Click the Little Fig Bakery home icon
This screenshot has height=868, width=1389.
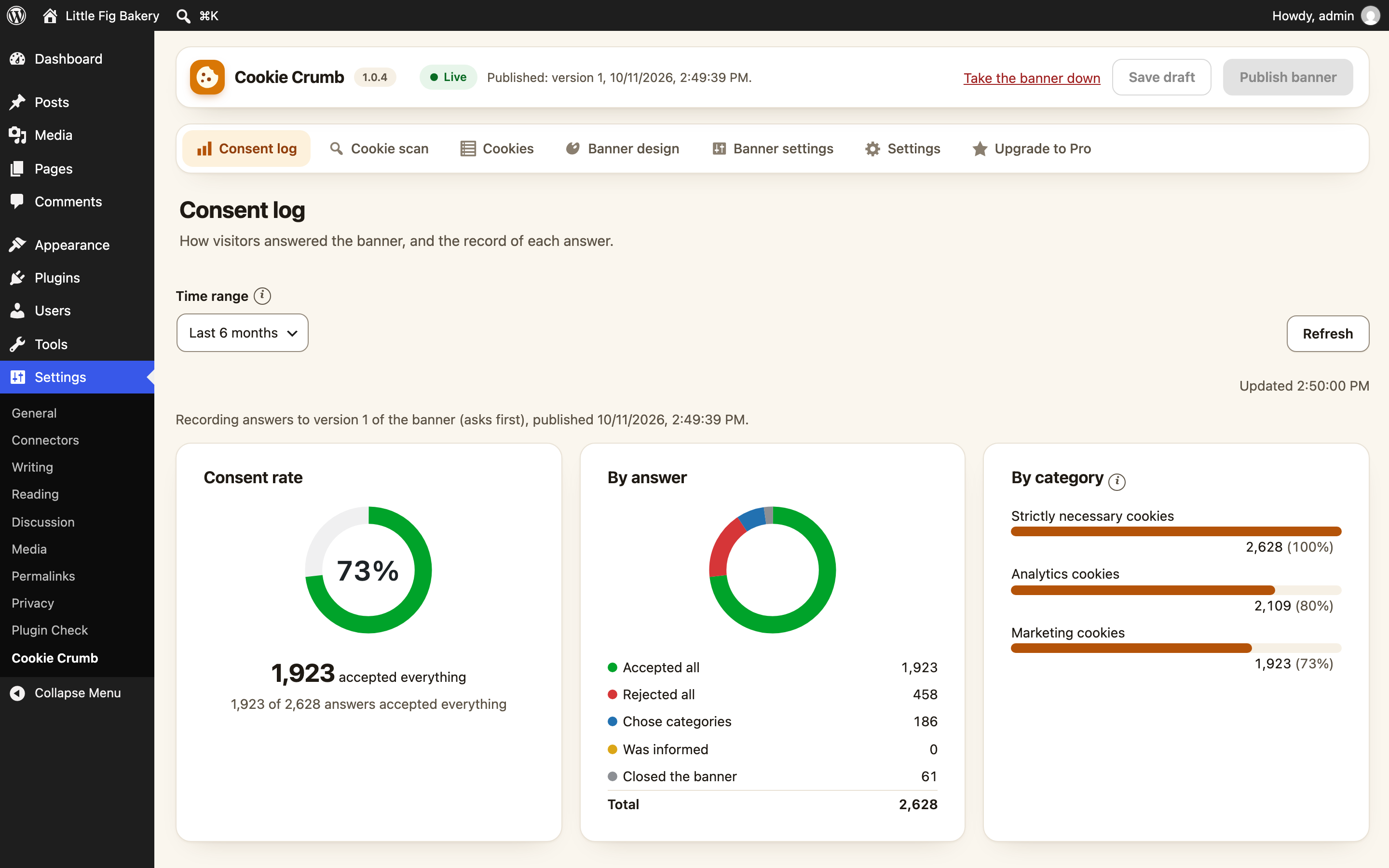50,15
